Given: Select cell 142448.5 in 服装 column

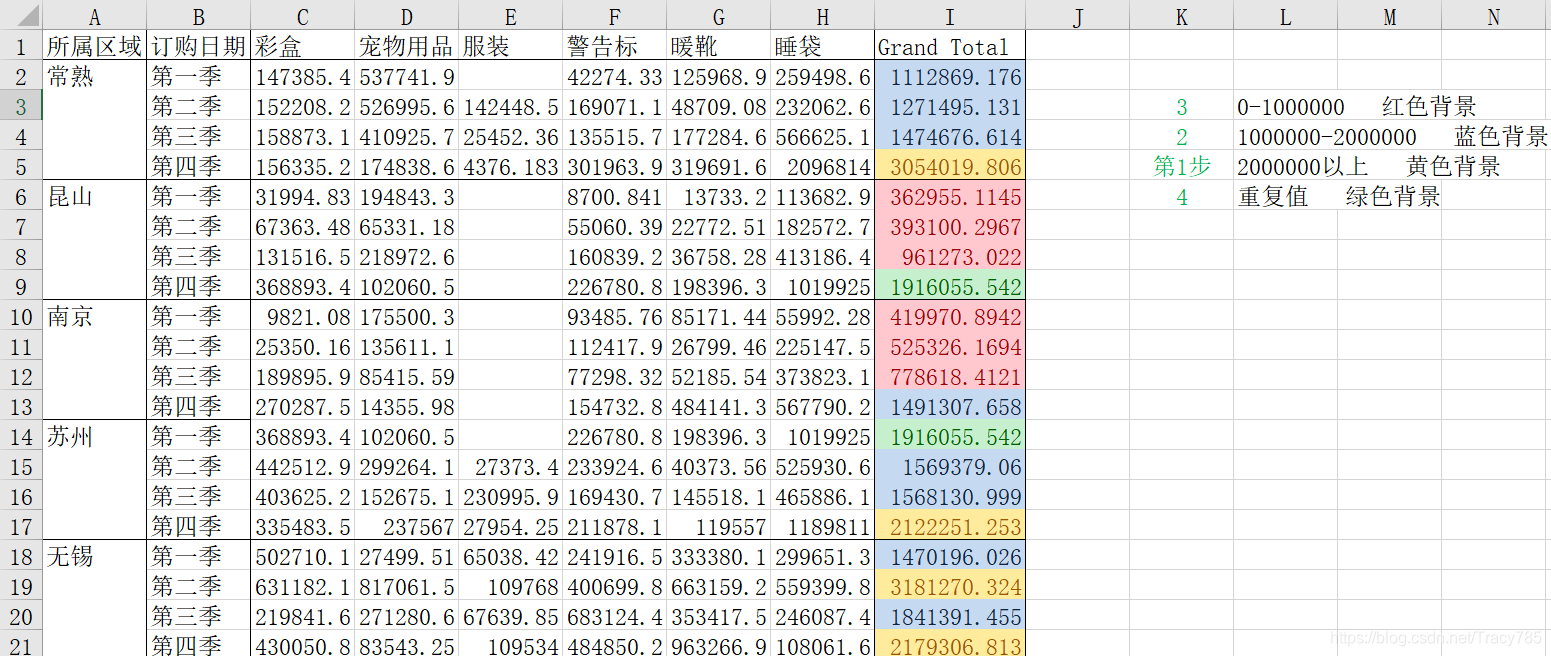Looking at the screenshot, I should coord(511,107).
